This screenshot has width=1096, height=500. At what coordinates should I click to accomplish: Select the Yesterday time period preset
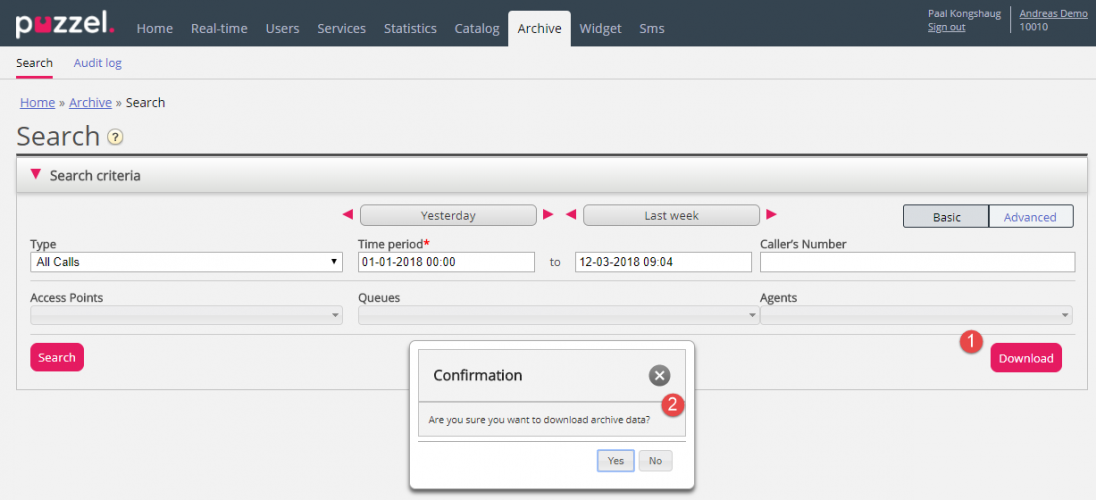tap(448, 215)
